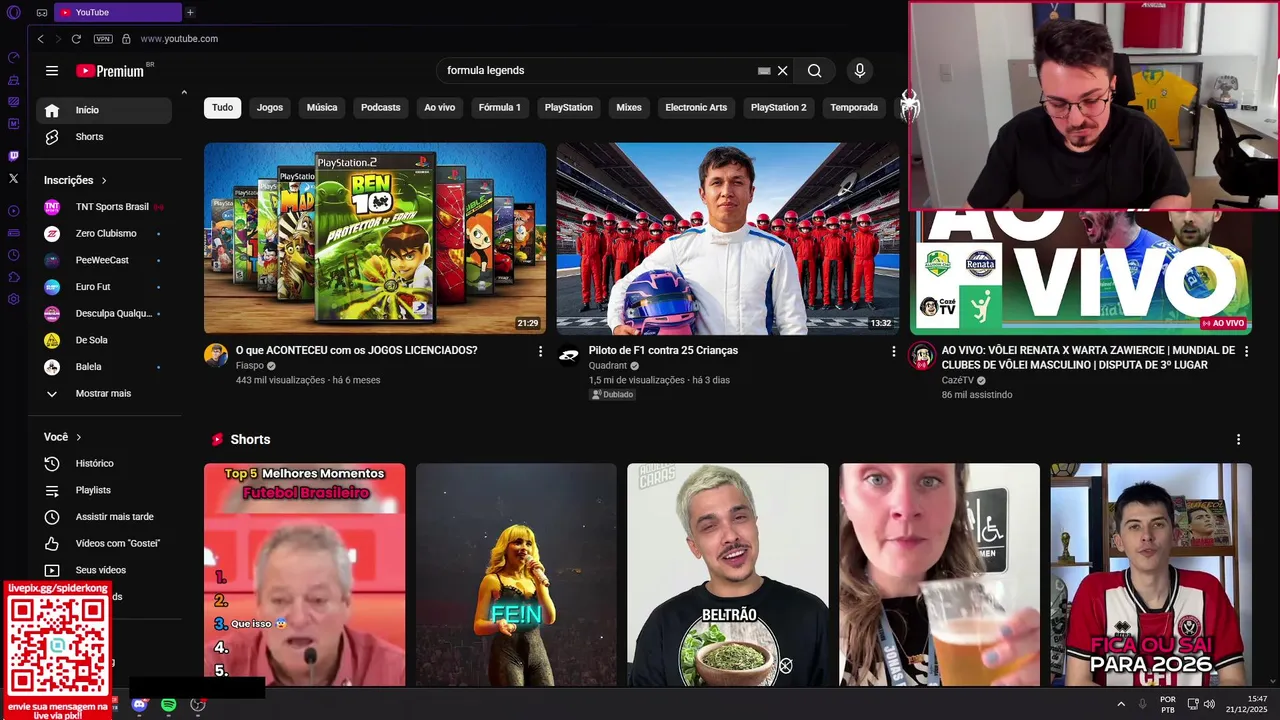Open the history clock icon in Opera sidebar
Viewport: 1280px width, 720px height.
click(13, 255)
